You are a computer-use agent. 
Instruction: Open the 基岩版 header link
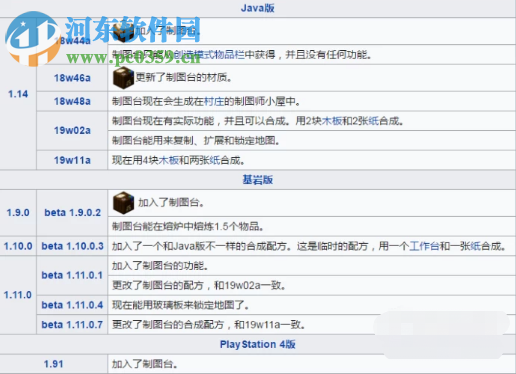pos(257,180)
